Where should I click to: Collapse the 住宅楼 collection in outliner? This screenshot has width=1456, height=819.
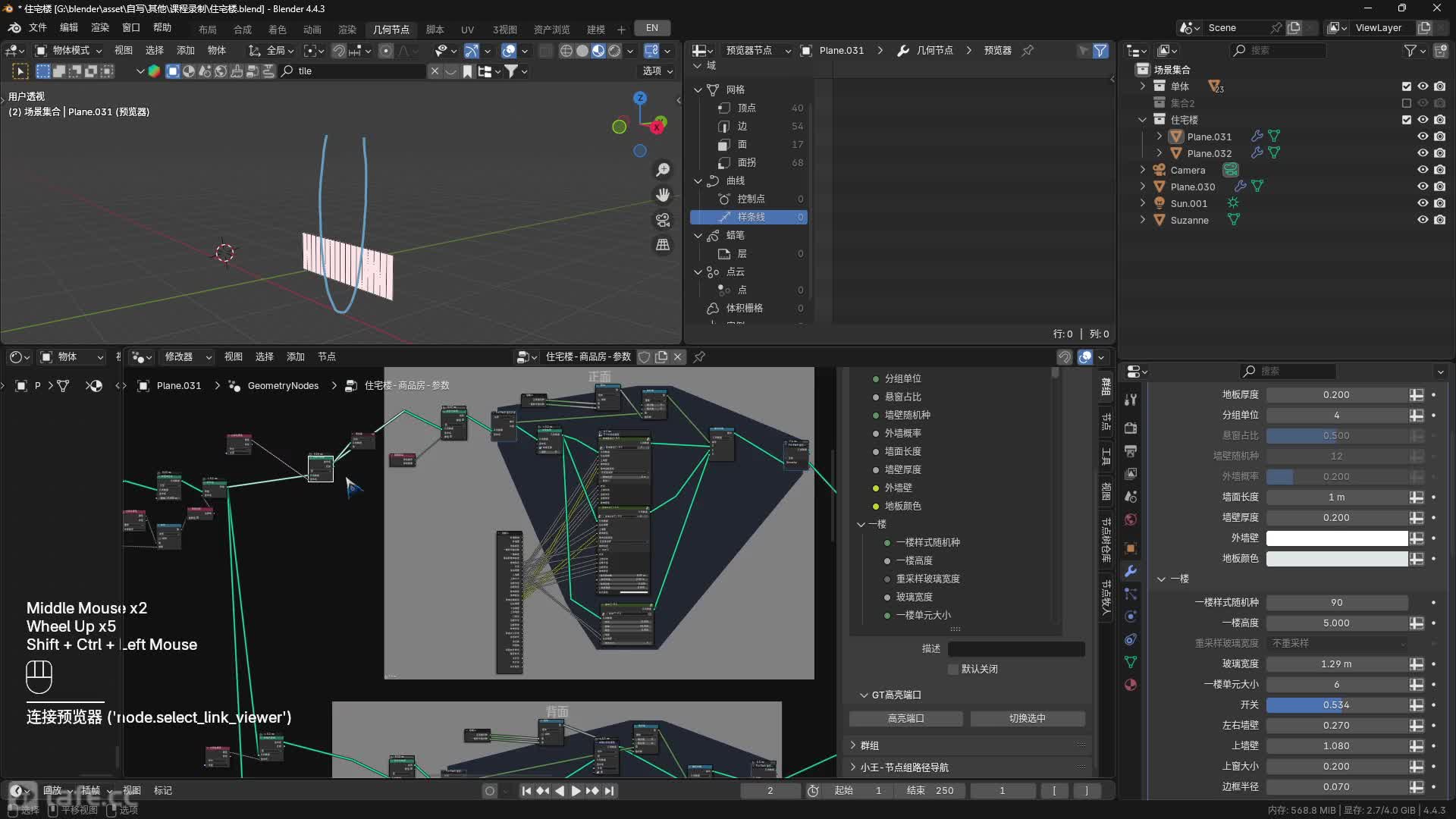tap(1142, 120)
